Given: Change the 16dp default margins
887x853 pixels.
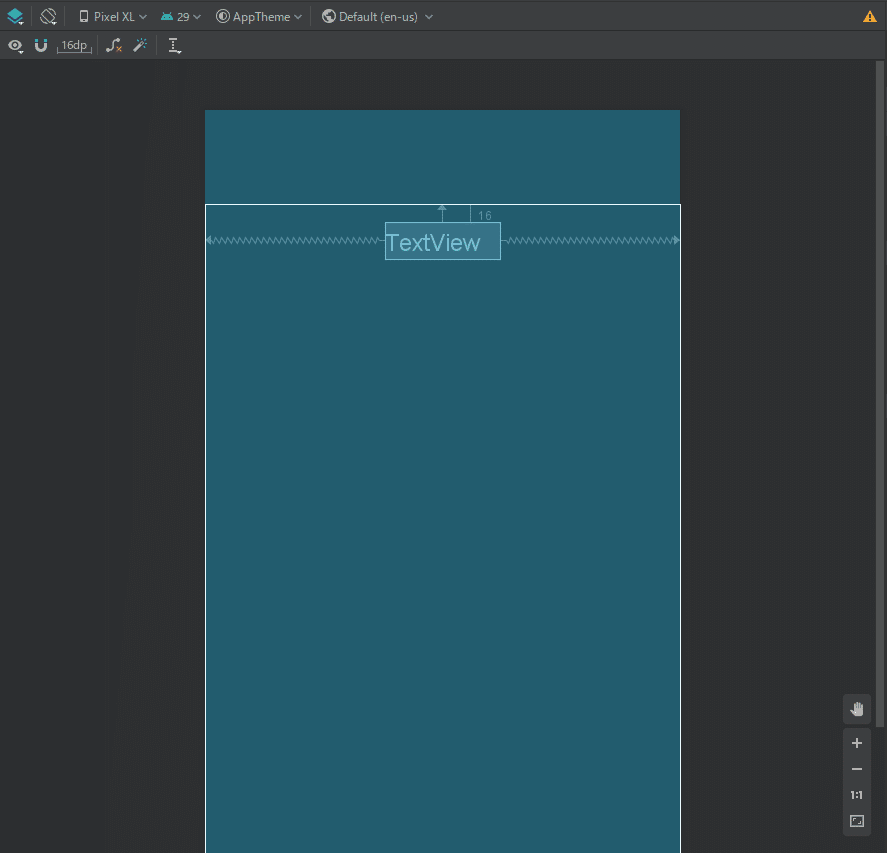Looking at the screenshot, I should point(74,46).
